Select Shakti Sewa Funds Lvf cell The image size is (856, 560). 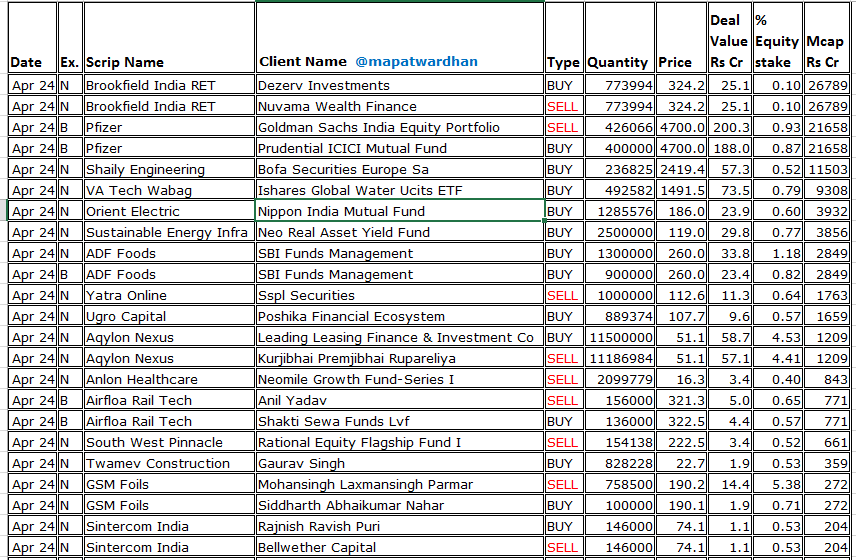400,421
